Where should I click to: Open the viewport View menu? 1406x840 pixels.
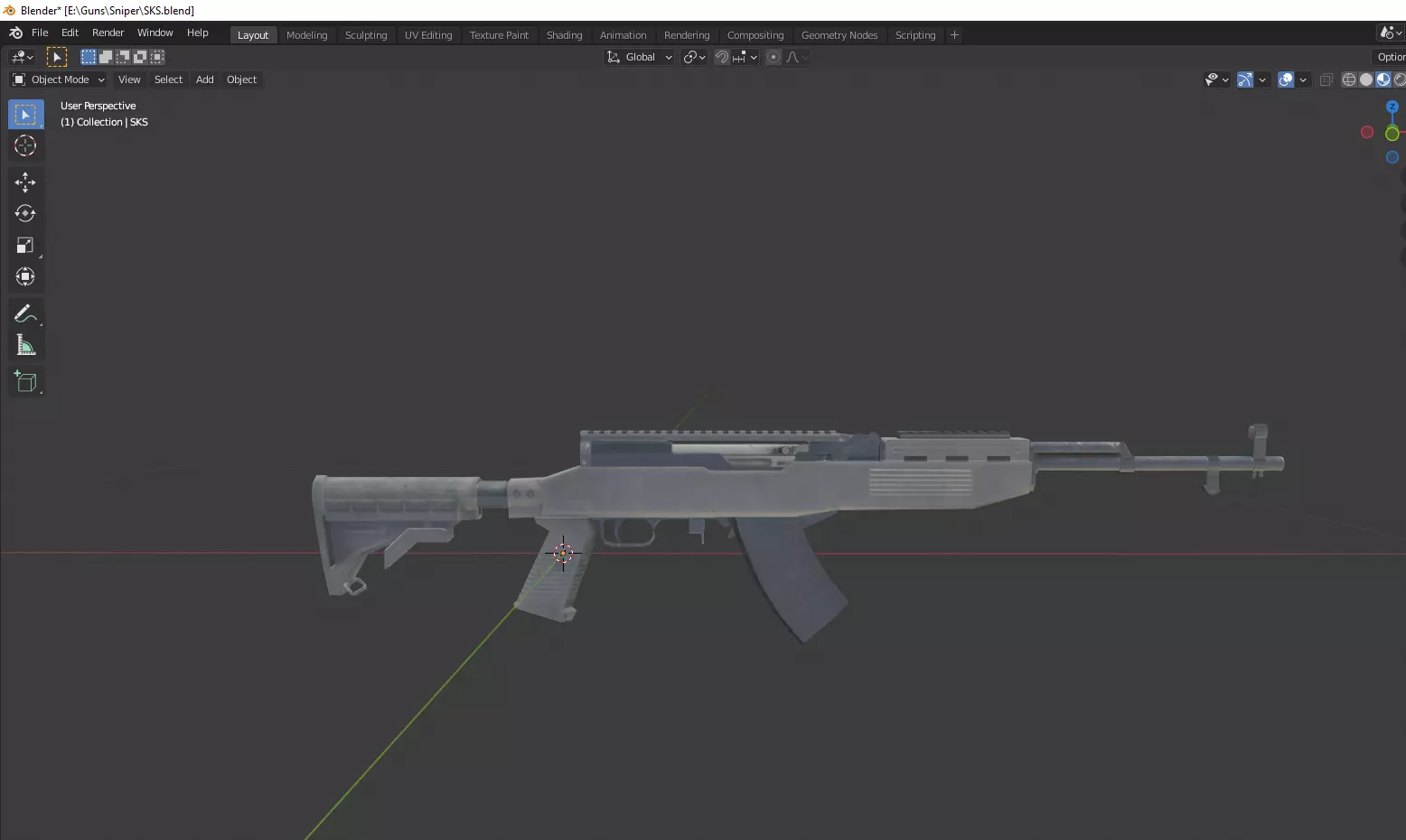click(x=129, y=79)
